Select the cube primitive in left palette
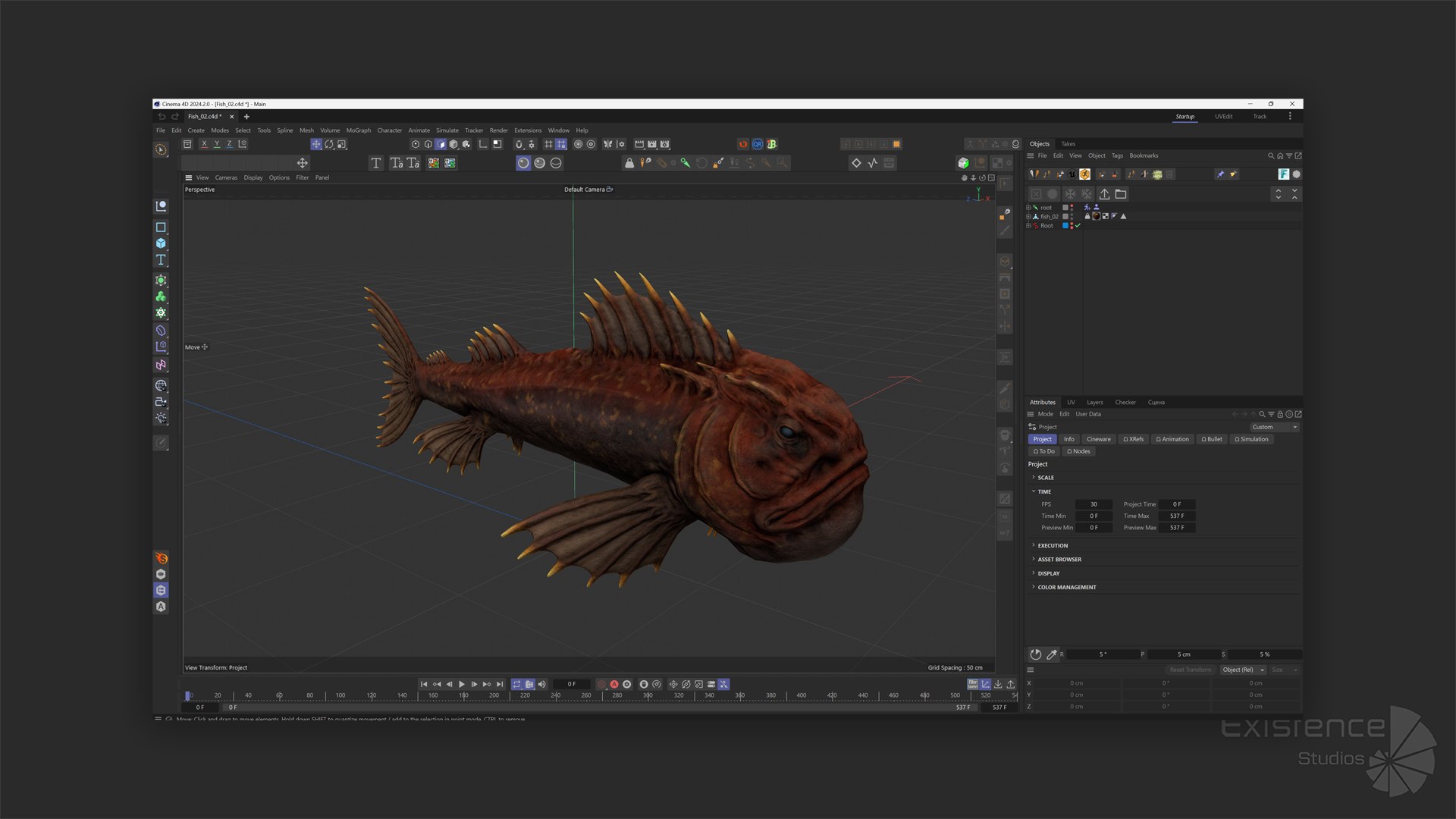The width and height of the screenshot is (1456, 819). click(x=161, y=243)
